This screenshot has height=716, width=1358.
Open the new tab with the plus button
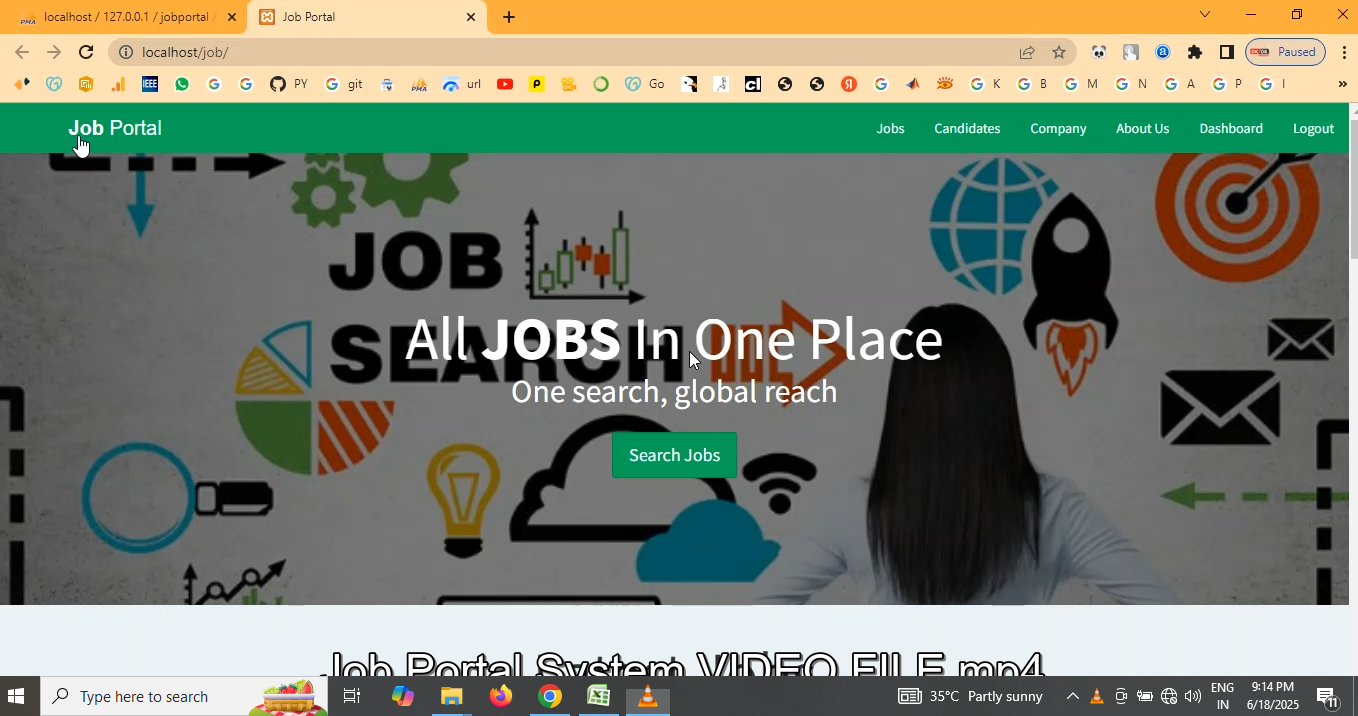tap(509, 17)
